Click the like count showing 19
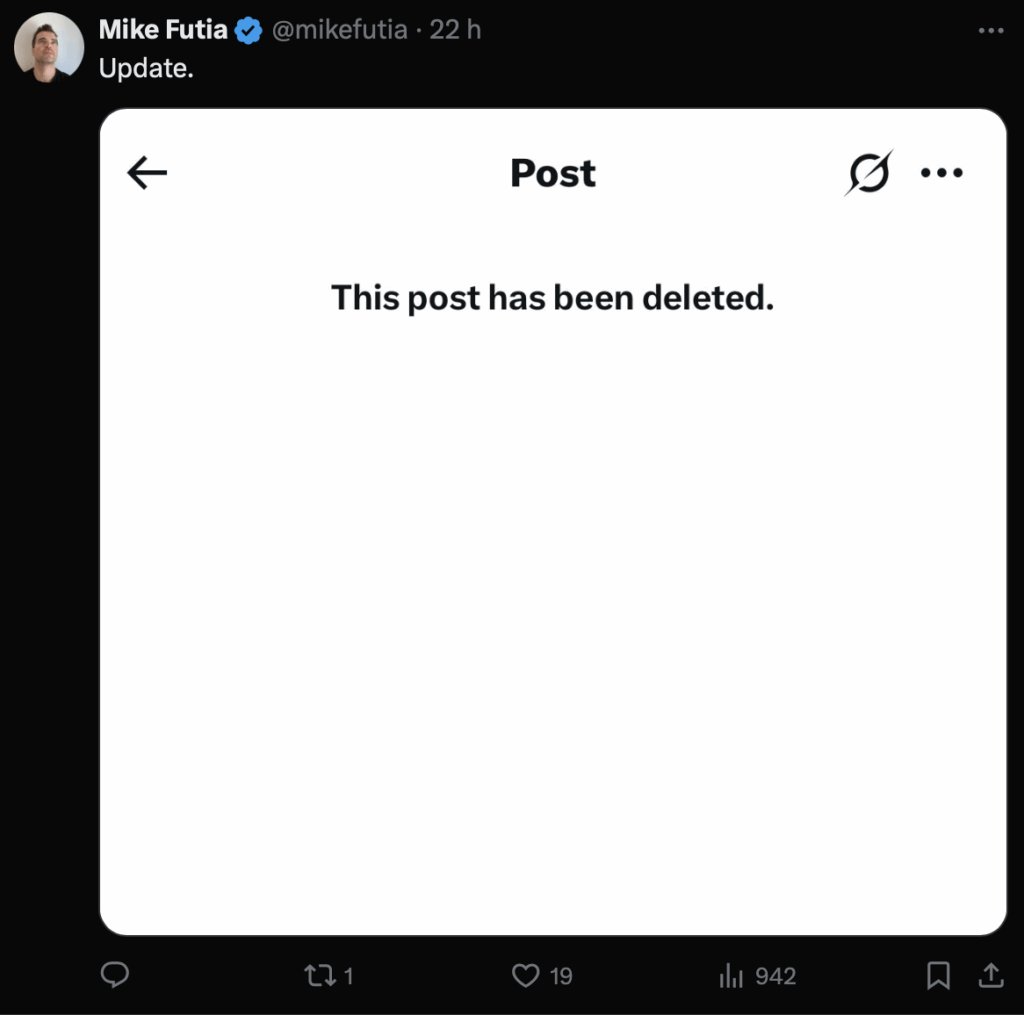 pyautogui.click(x=561, y=976)
